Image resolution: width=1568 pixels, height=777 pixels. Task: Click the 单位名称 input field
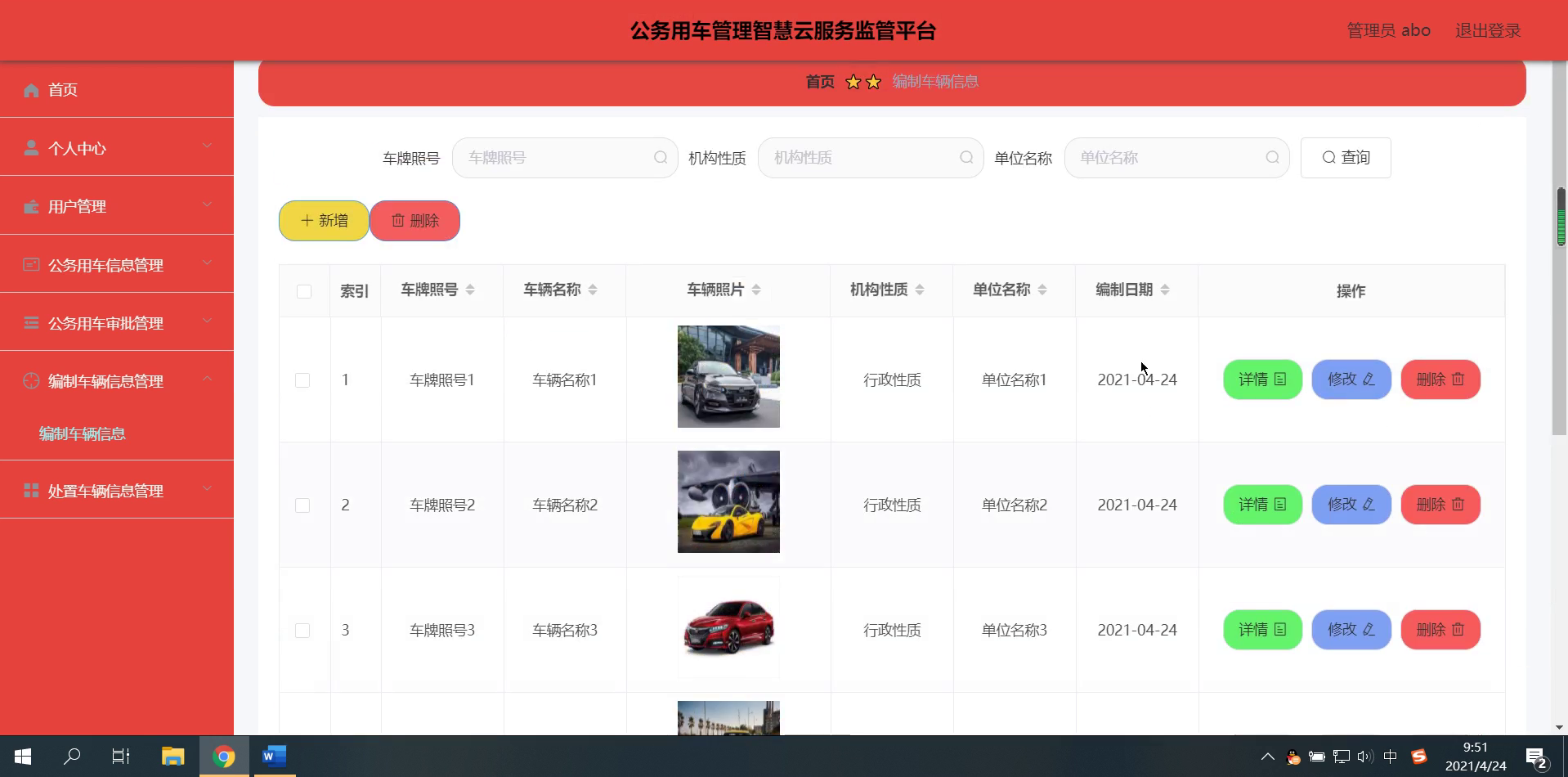(x=1176, y=158)
